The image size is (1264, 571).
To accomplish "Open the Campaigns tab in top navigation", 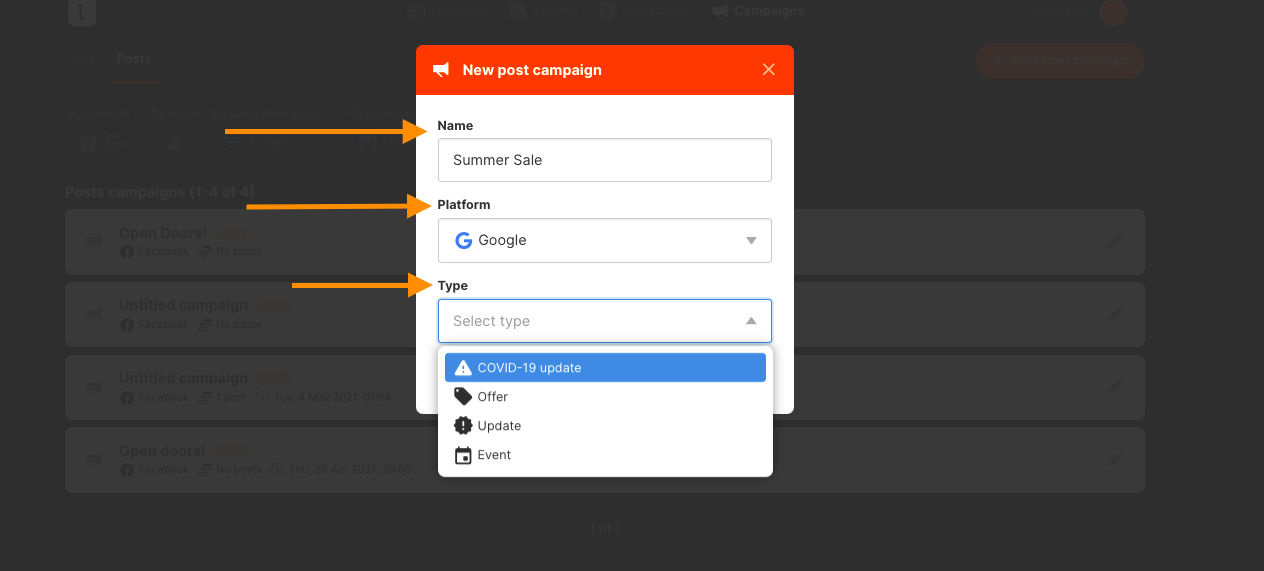I will [x=758, y=11].
